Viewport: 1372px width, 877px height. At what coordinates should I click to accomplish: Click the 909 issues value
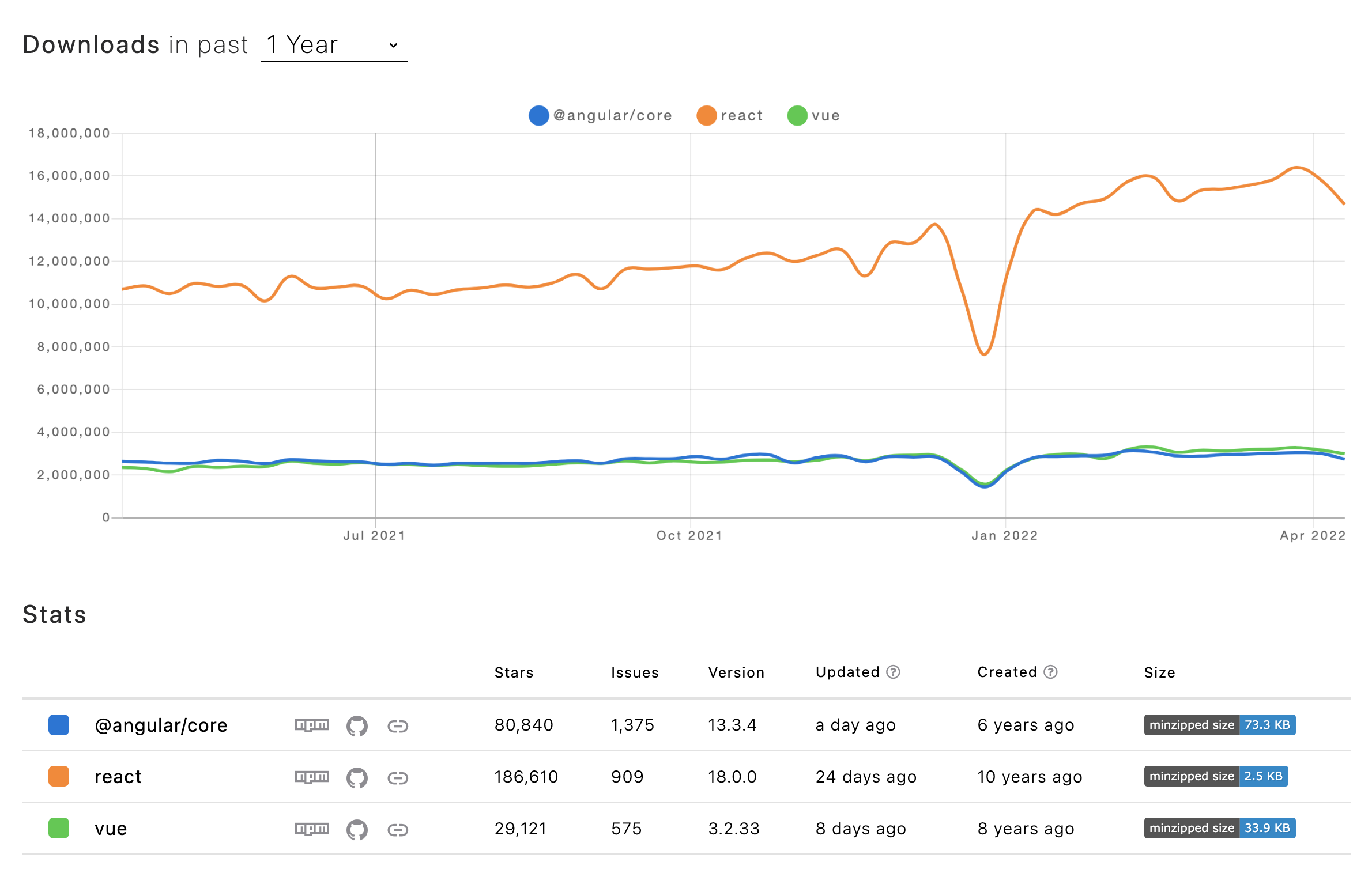click(x=627, y=777)
